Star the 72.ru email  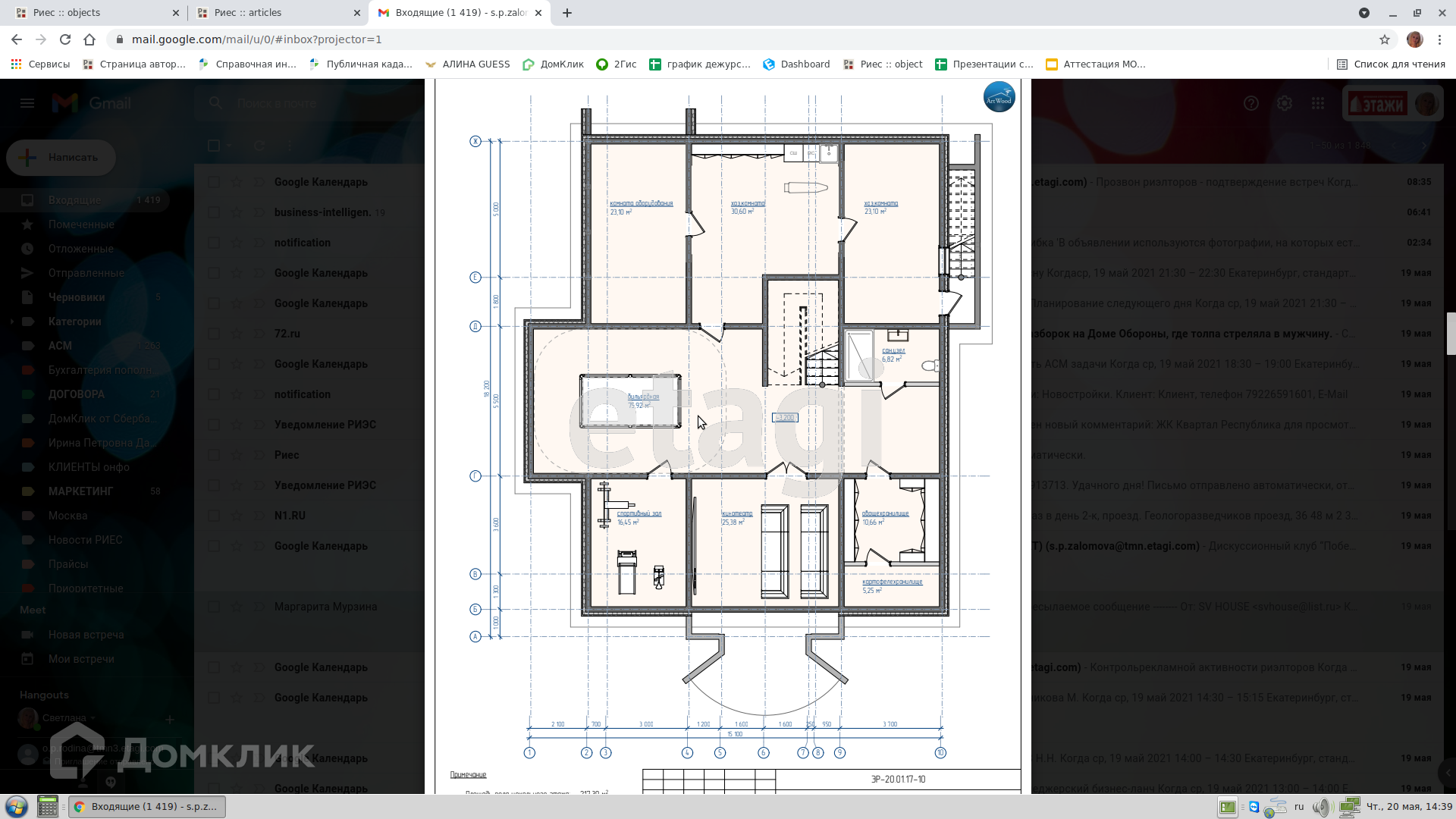237,334
